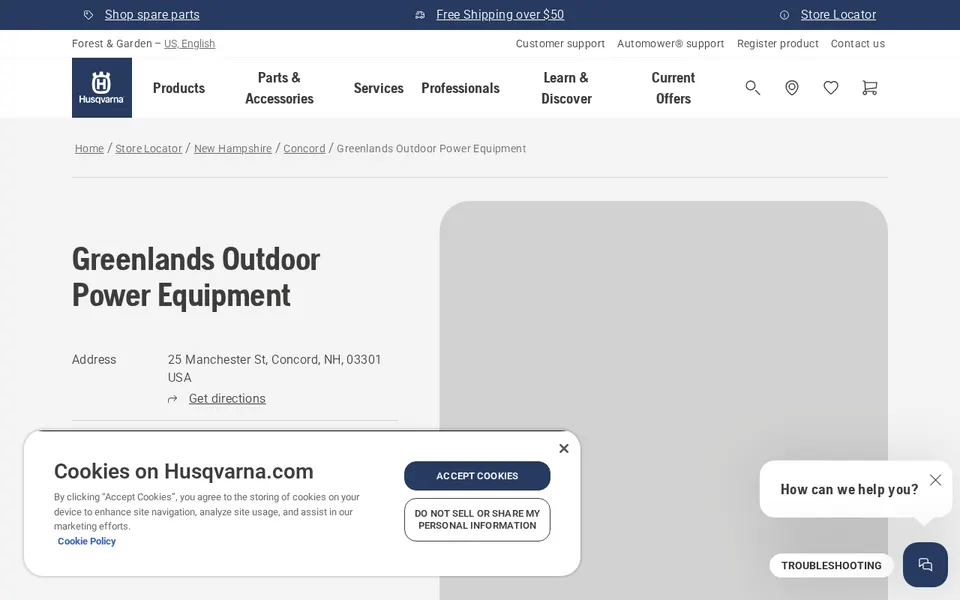Click the 'Address' label
Screen dimensions: 960x600
click(94, 359)
